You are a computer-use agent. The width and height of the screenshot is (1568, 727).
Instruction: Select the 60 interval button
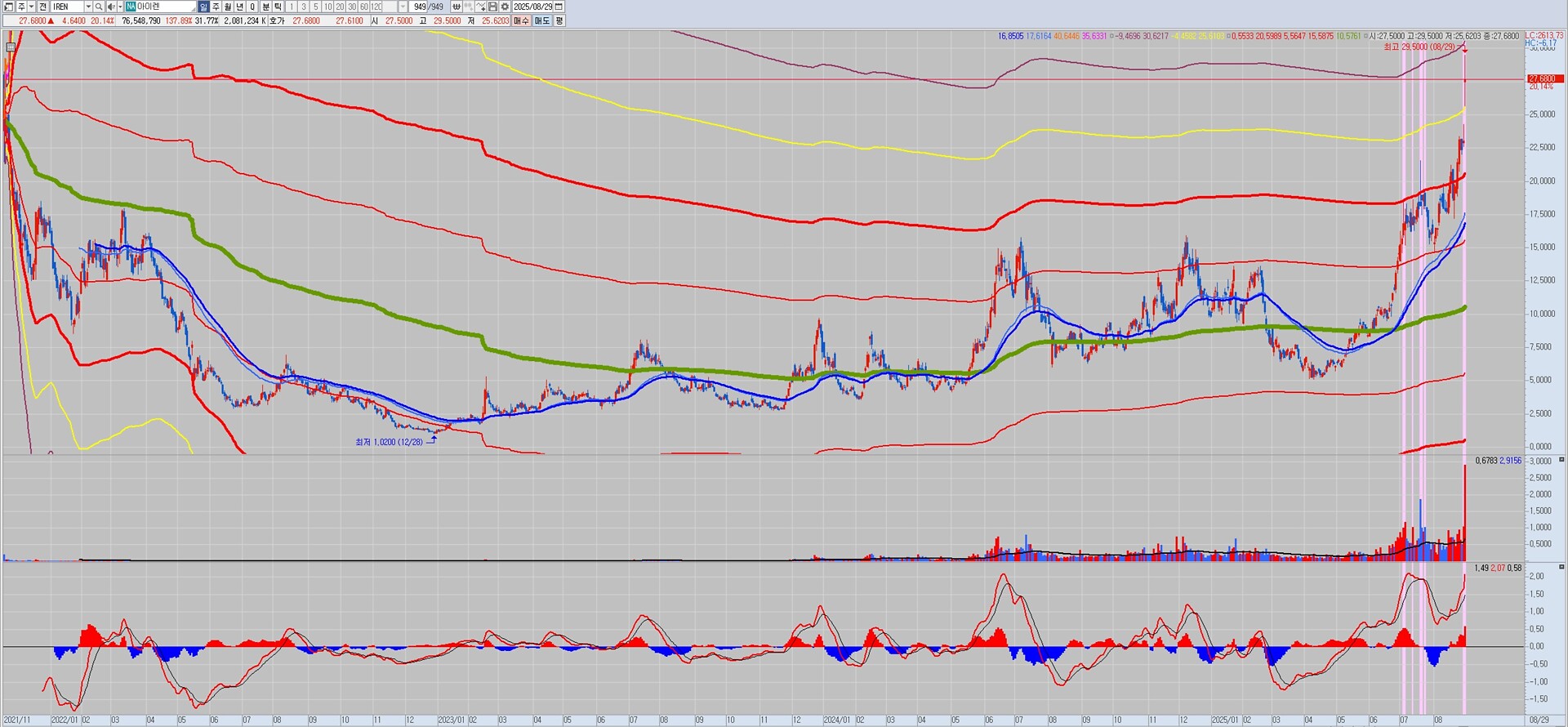tap(364, 7)
